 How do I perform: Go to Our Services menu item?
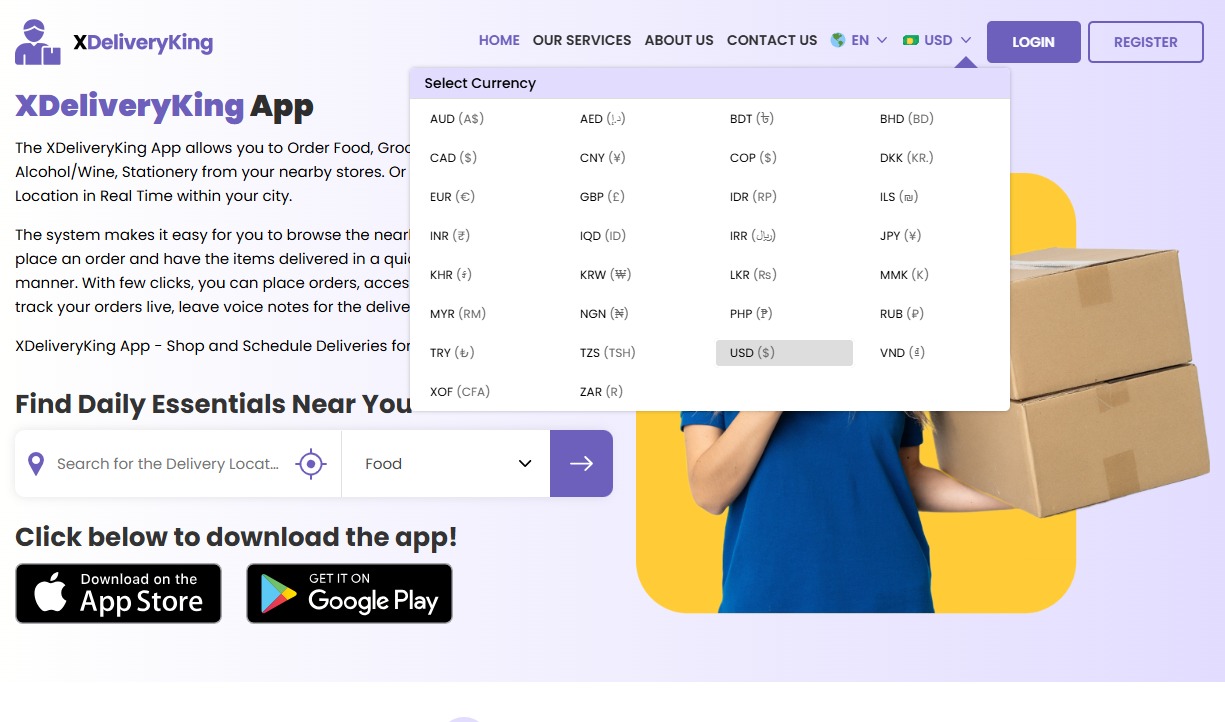pyautogui.click(x=582, y=41)
